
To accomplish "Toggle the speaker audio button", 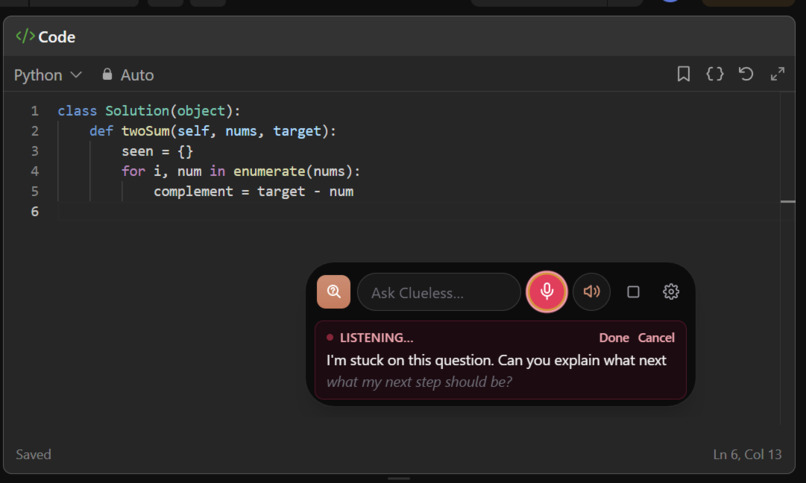I will click(x=592, y=292).
